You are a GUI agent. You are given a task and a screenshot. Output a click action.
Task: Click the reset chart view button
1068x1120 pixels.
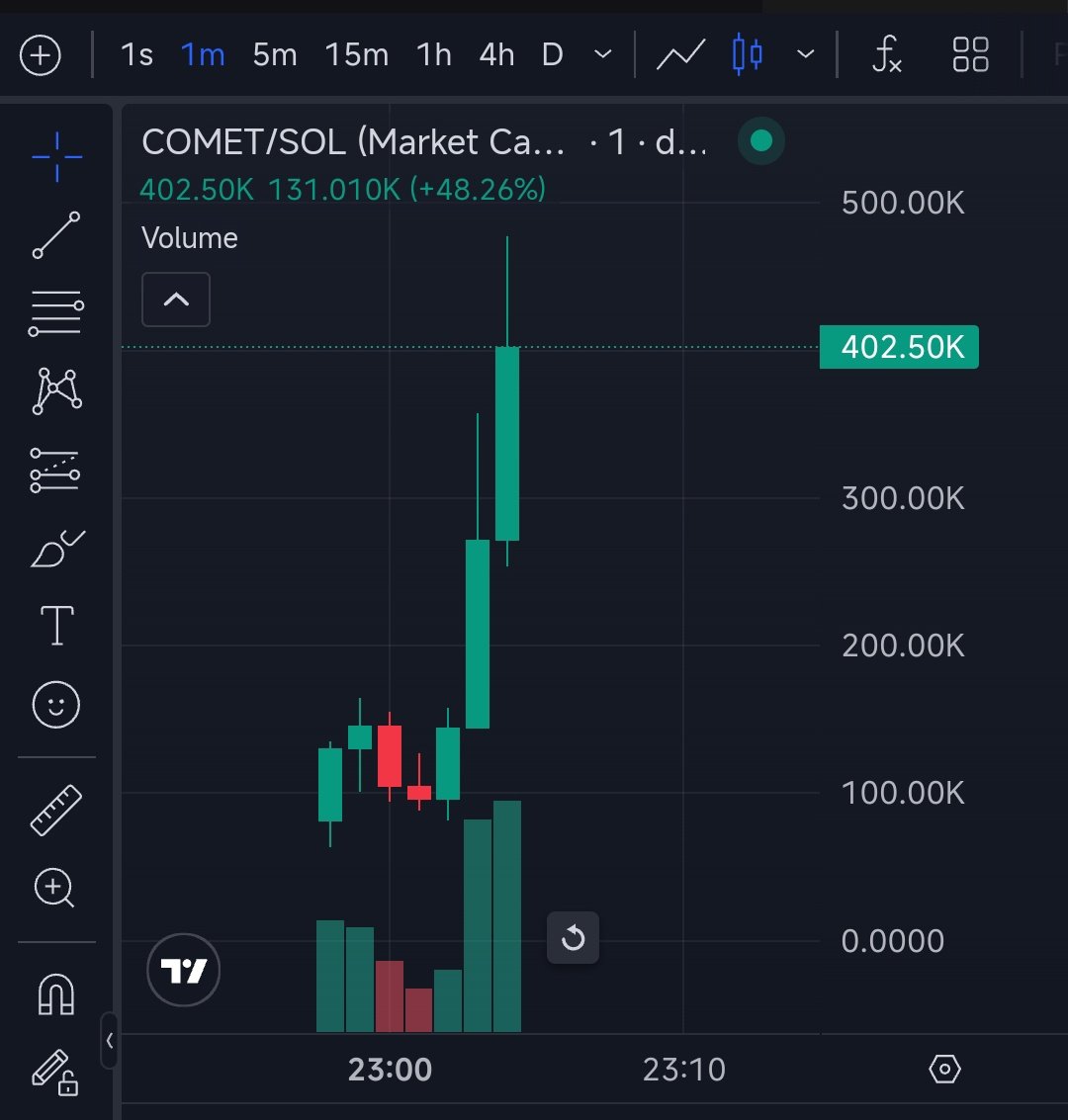[x=573, y=937]
